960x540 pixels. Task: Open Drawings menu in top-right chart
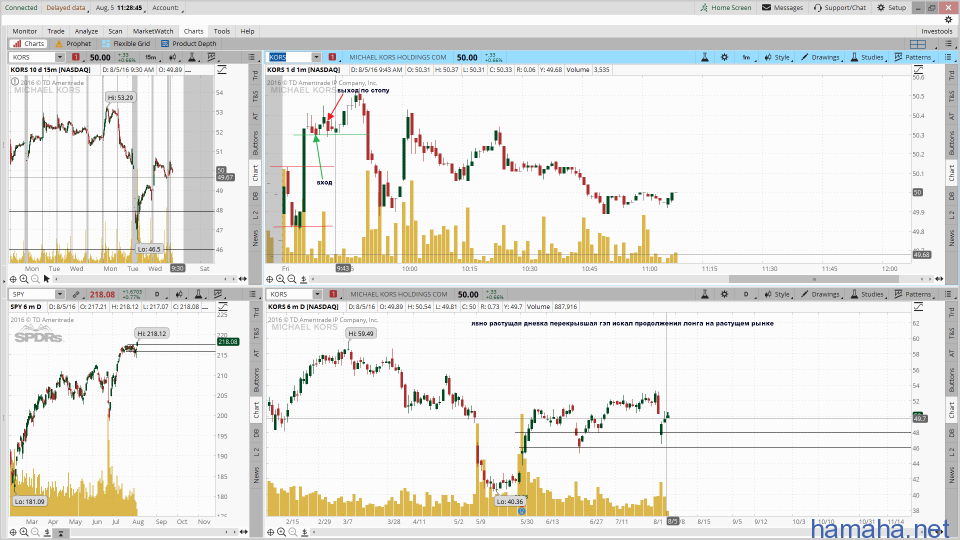pyautogui.click(x=820, y=57)
